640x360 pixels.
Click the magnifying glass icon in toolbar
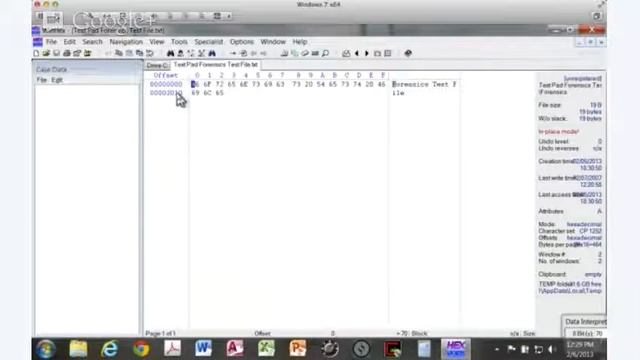point(325,53)
